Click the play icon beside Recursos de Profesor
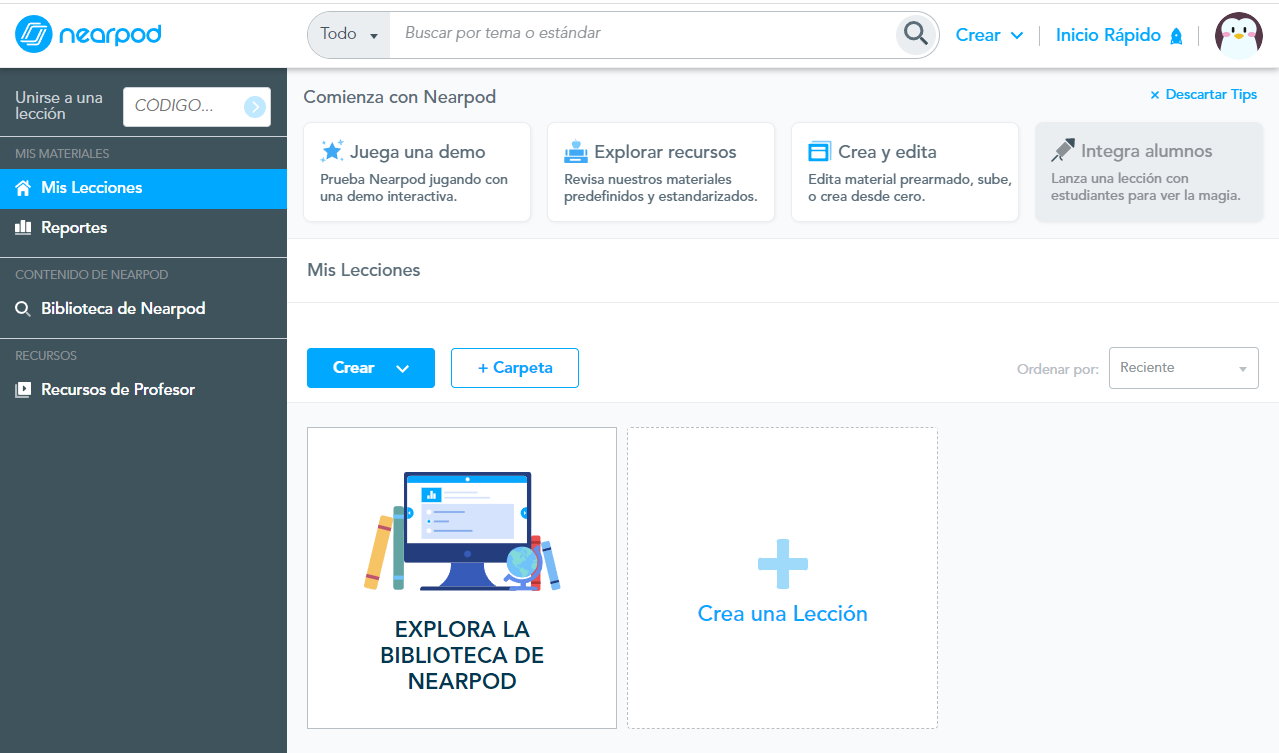The image size is (1279, 753). click(23, 390)
